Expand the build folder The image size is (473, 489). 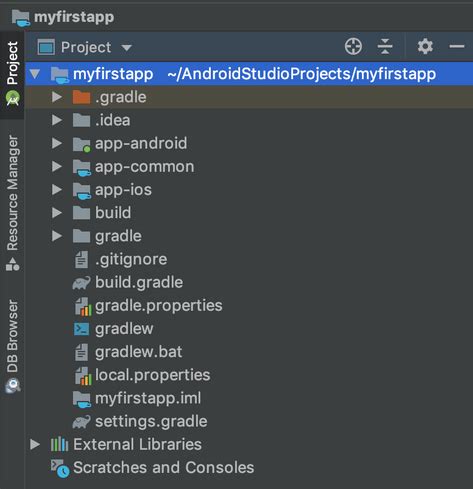pos(57,213)
